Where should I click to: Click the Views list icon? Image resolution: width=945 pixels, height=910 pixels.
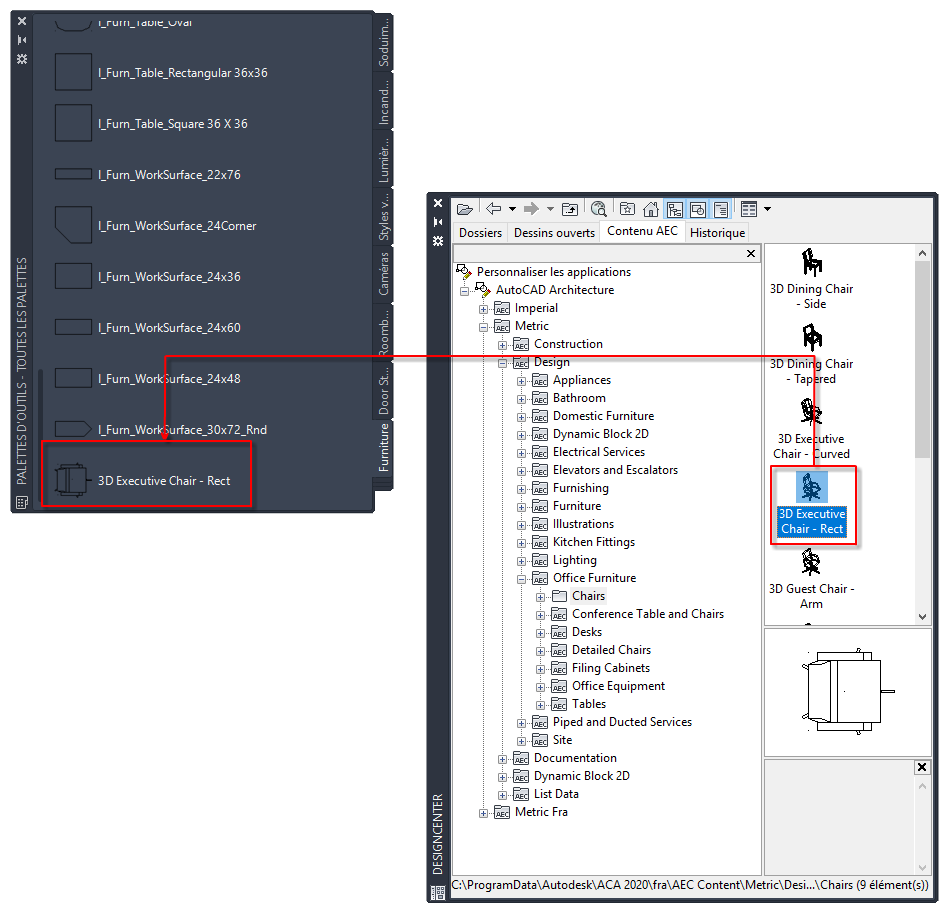point(749,209)
